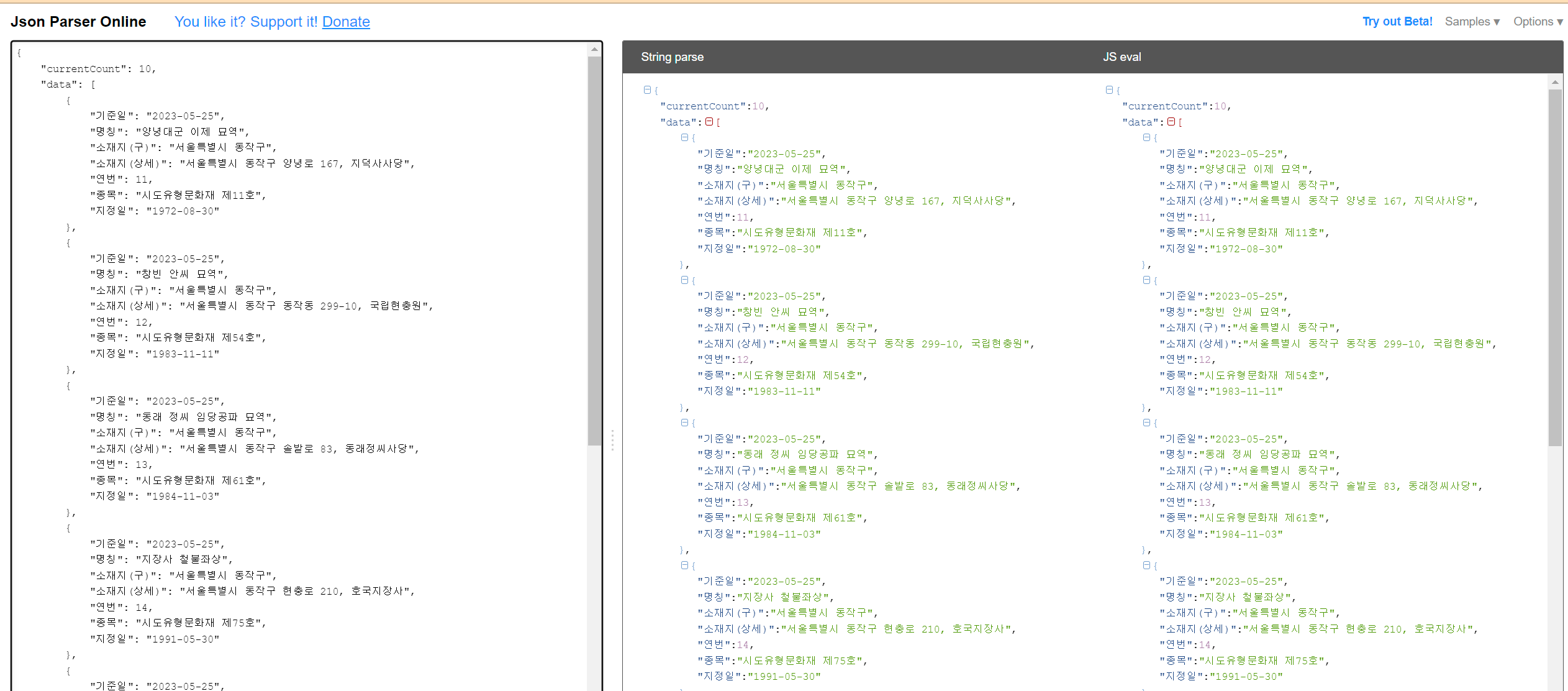Screen dimensions: 1568x691
Task: Click the input editor scroll-up arrow
Action: [x=594, y=49]
